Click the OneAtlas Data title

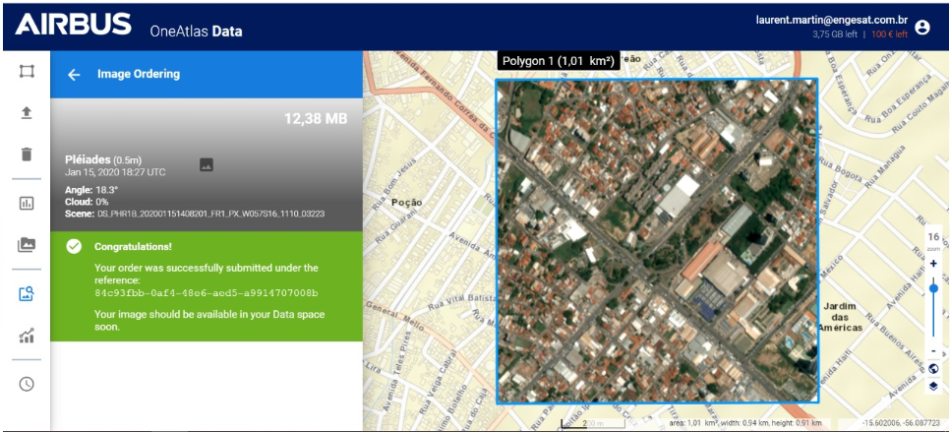click(196, 31)
